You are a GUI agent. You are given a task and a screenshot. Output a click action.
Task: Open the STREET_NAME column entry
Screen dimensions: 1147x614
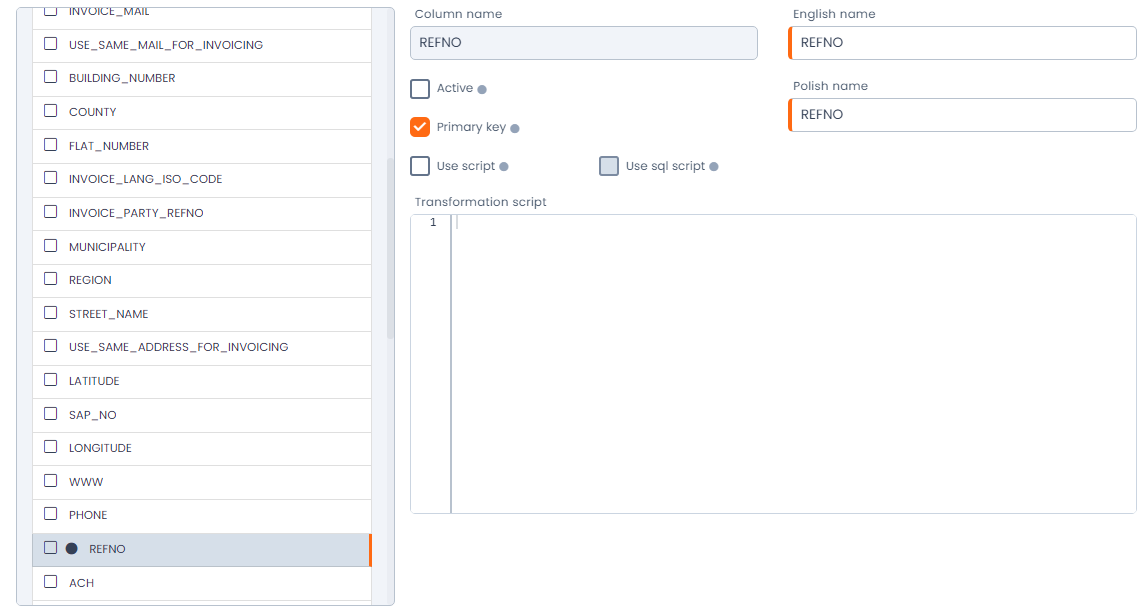click(x=108, y=314)
